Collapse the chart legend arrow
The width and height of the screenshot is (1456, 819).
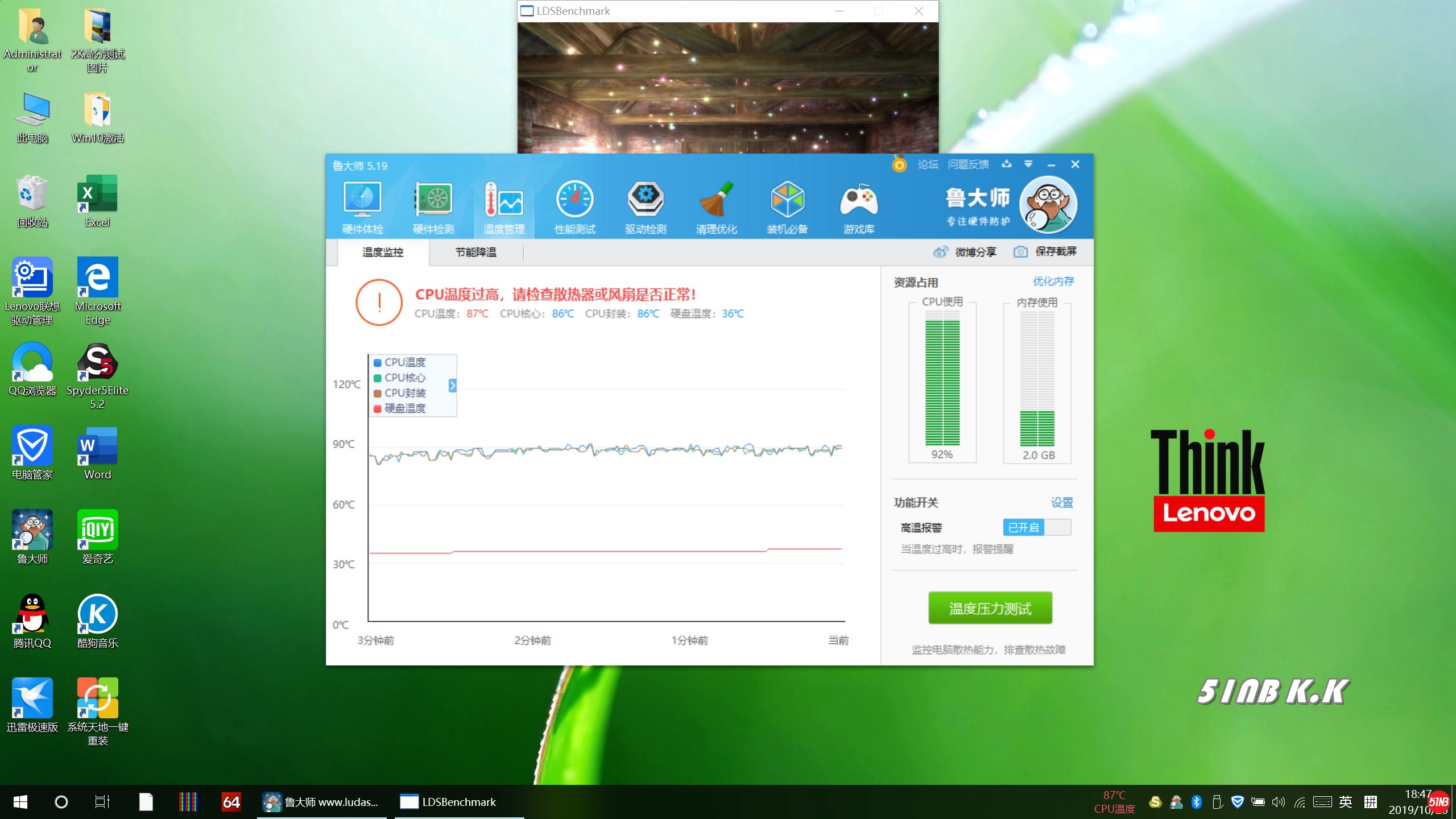click(452, 386)
